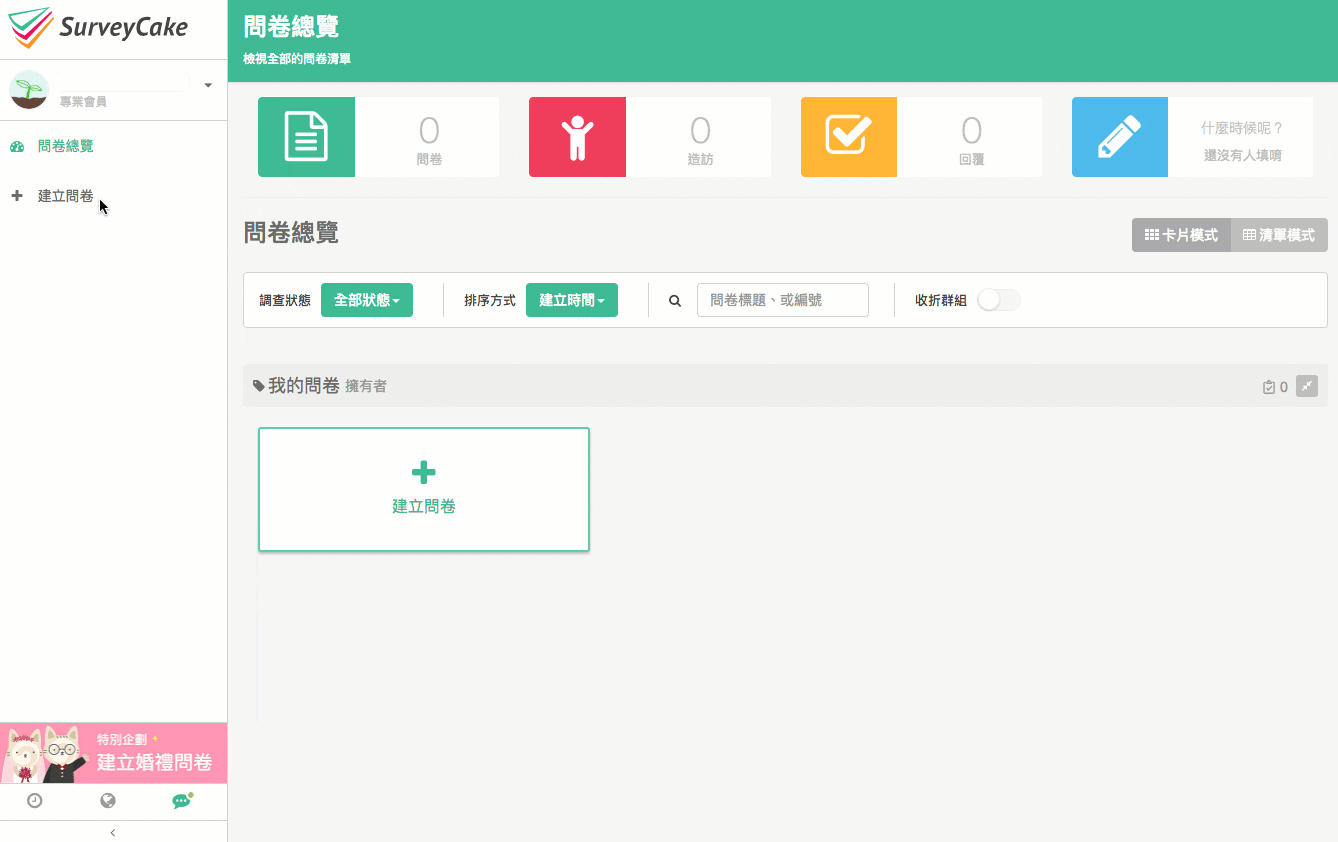Select 問卷總覽 in the sidebar
1338x842 pixels.
(x=65, y=146)
